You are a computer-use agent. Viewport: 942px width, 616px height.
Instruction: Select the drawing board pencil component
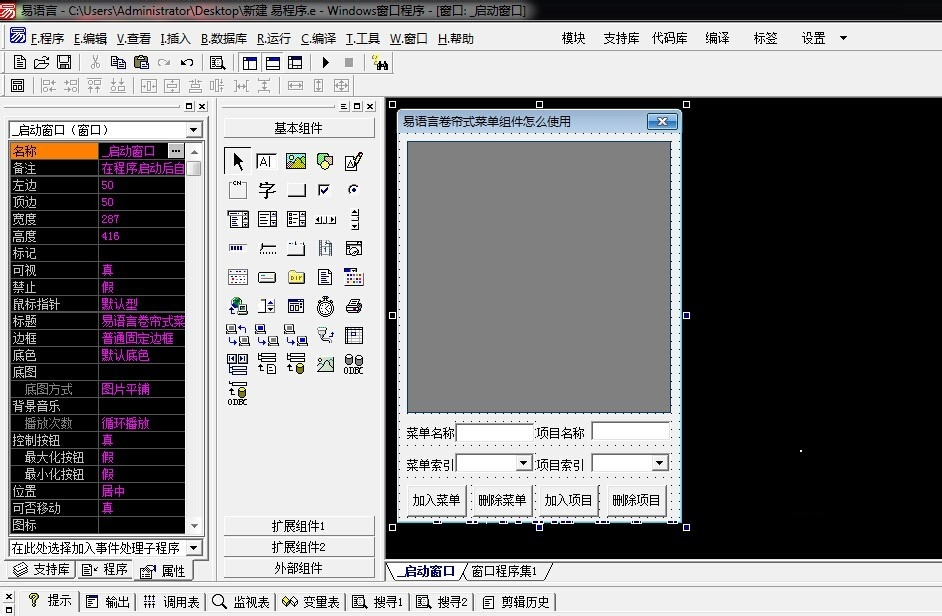click(x=353, y=161)
